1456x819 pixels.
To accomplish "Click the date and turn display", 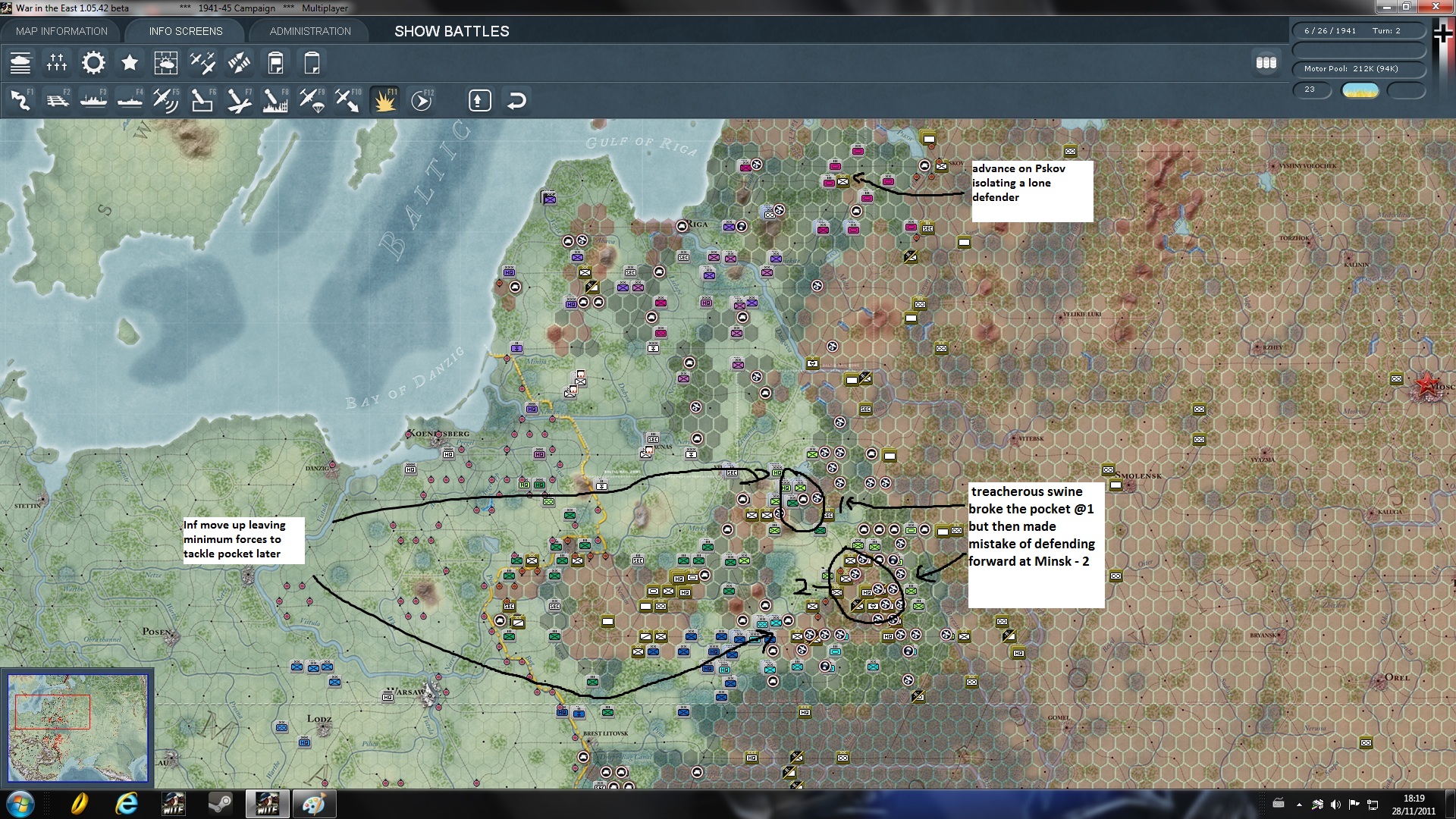I will (1359, 31).
